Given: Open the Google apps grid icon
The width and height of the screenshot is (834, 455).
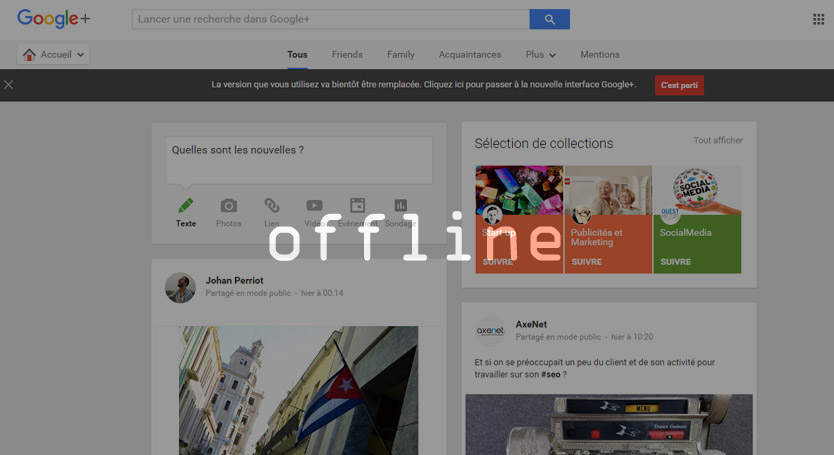Looking at the screenshot, I should (818, 19).
